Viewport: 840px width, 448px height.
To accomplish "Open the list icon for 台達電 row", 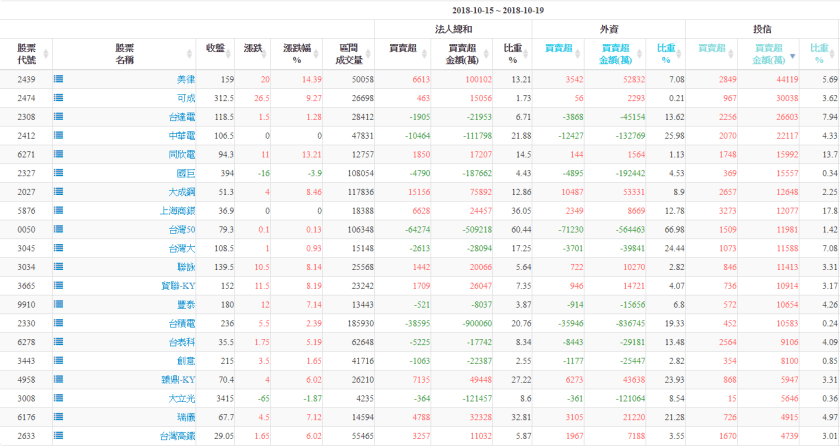I will 59,116.
